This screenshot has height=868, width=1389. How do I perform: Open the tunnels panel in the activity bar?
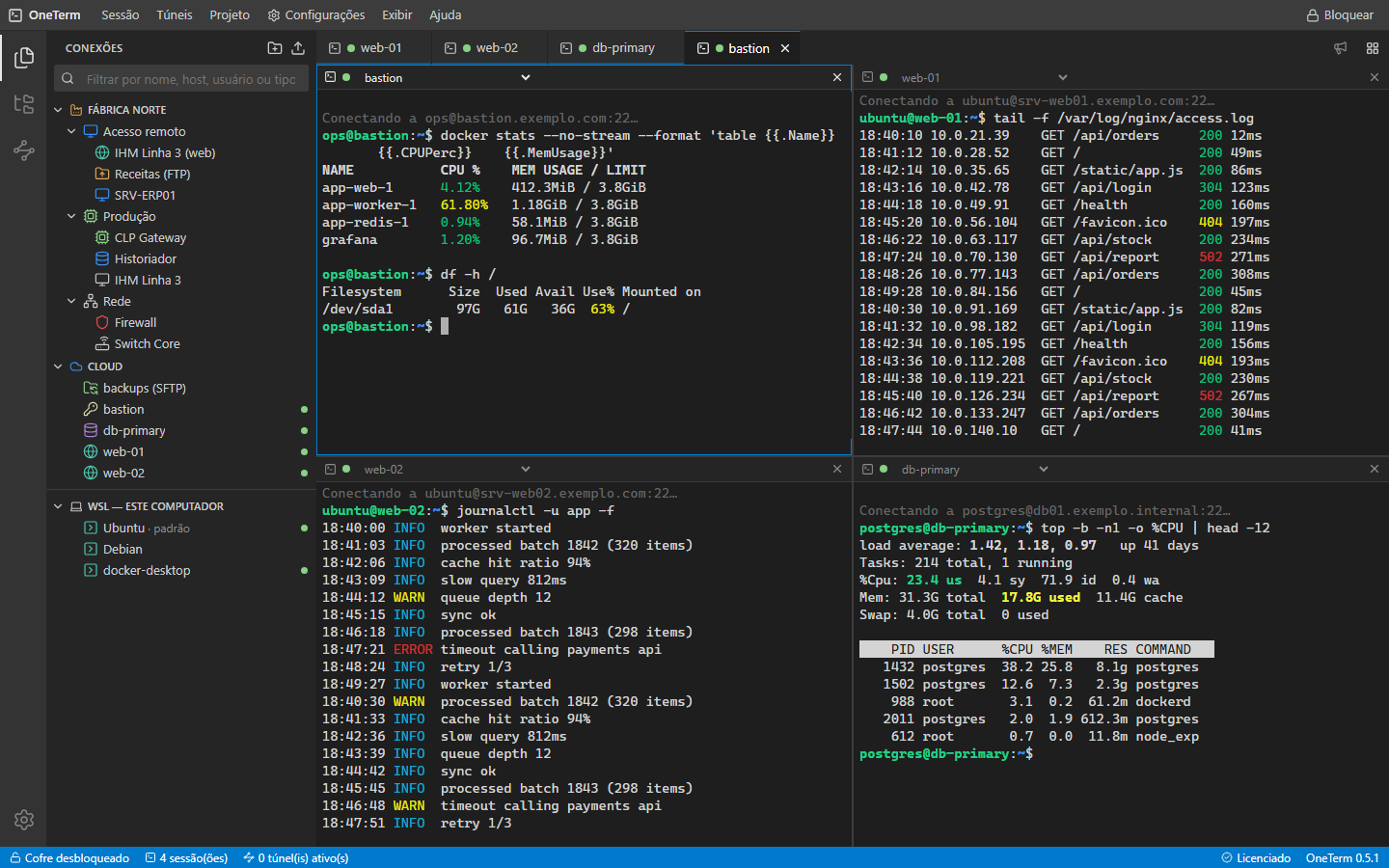(24, 149)
